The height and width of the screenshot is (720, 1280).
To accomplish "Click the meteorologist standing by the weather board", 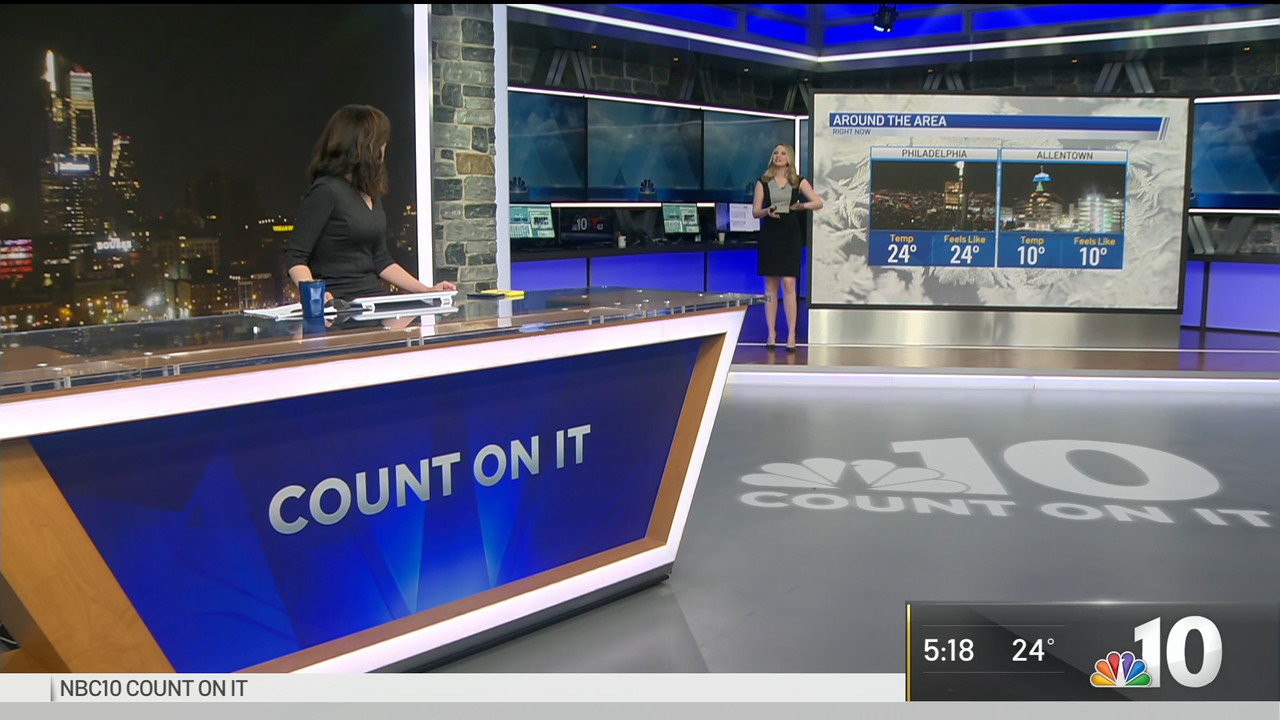I will [x=783, y=246].
